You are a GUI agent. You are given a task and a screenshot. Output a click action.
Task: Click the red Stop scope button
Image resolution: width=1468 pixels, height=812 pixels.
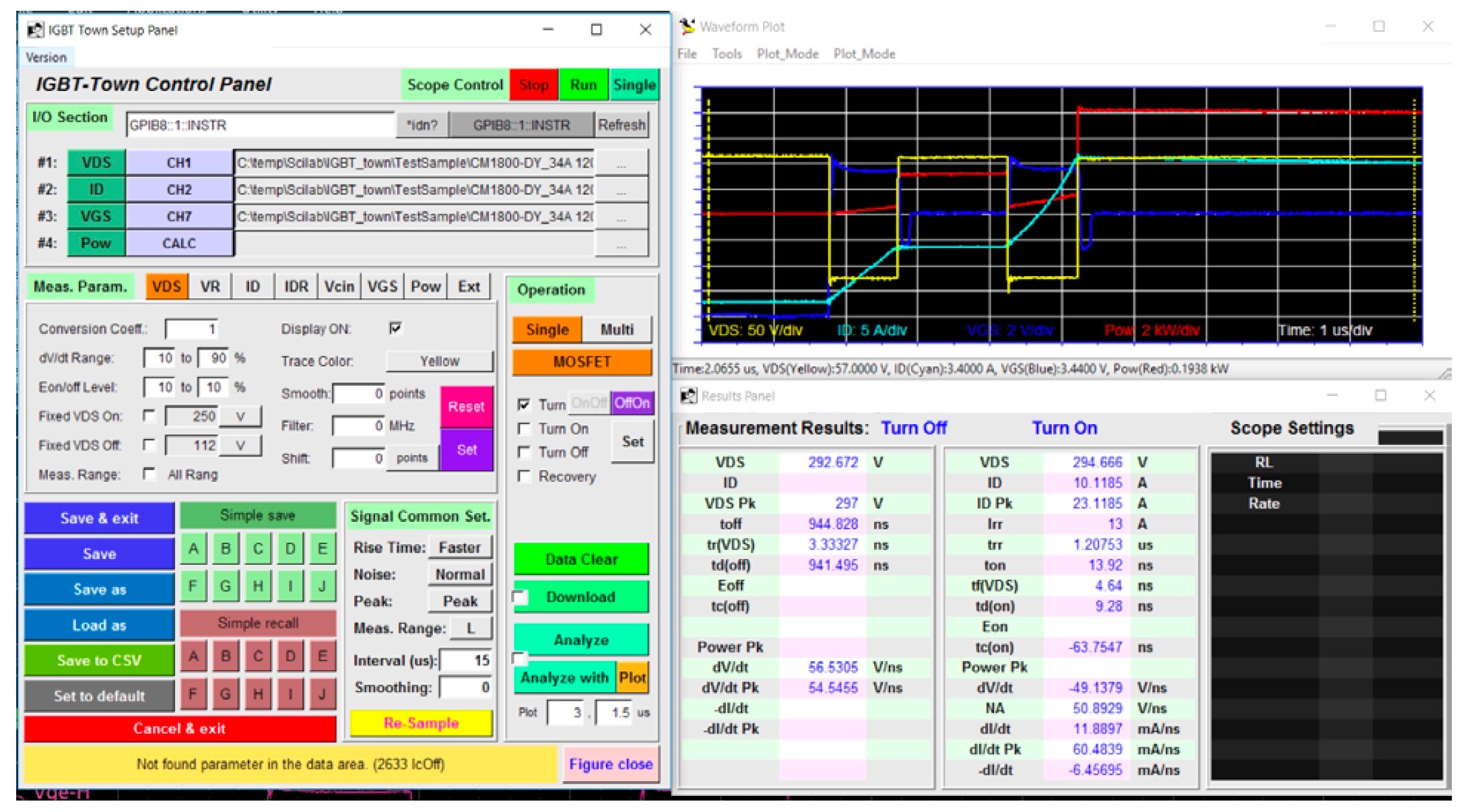click(x=533, y=85)
